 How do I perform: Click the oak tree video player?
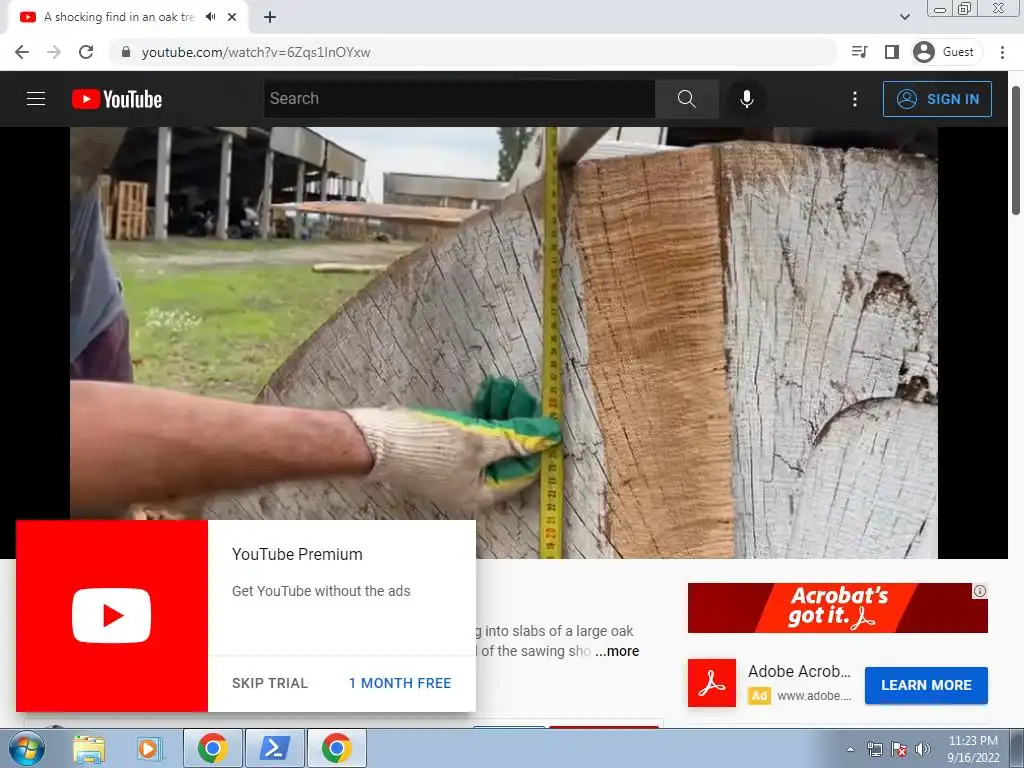pos(504,342)
